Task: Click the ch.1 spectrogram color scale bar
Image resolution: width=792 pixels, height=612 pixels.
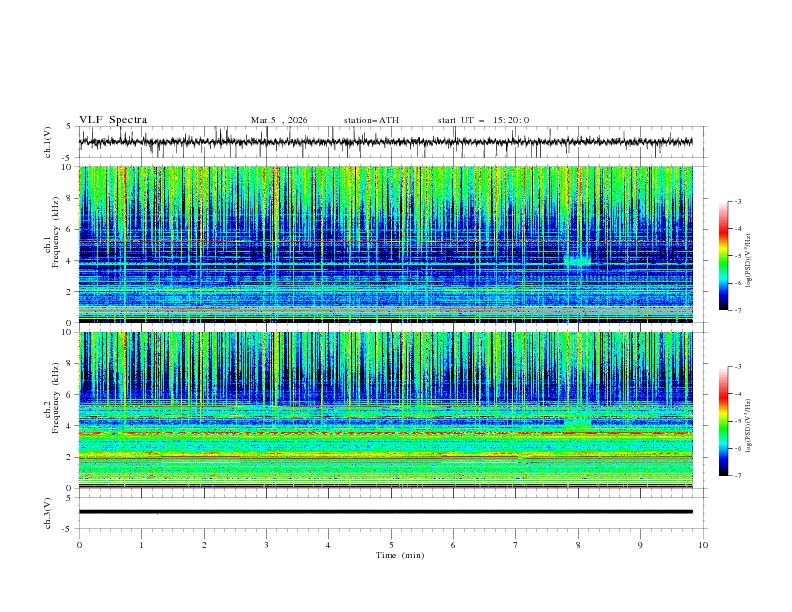Action: tap(723, 256)
